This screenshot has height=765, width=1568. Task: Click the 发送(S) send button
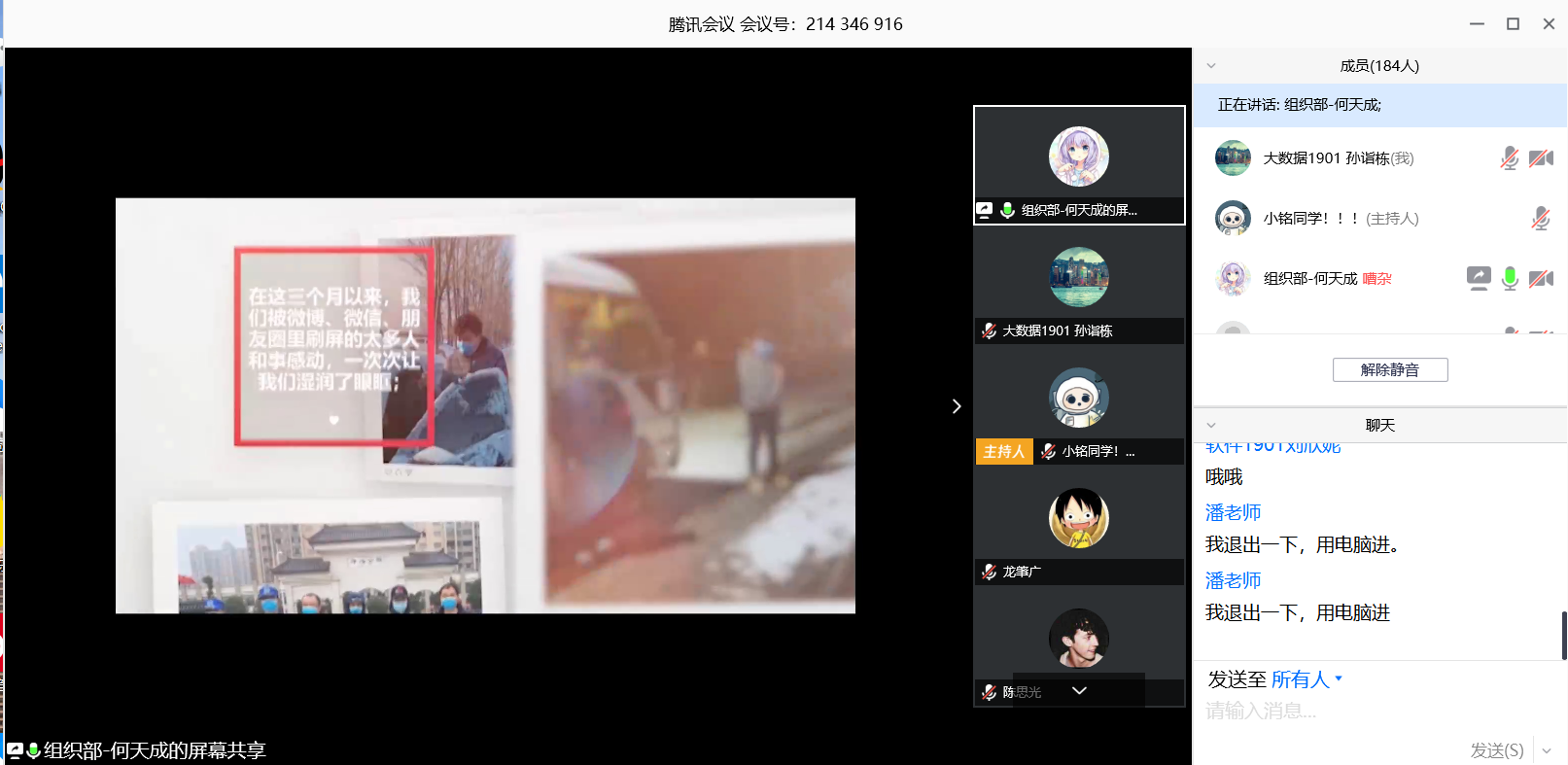click(1496, 750)
